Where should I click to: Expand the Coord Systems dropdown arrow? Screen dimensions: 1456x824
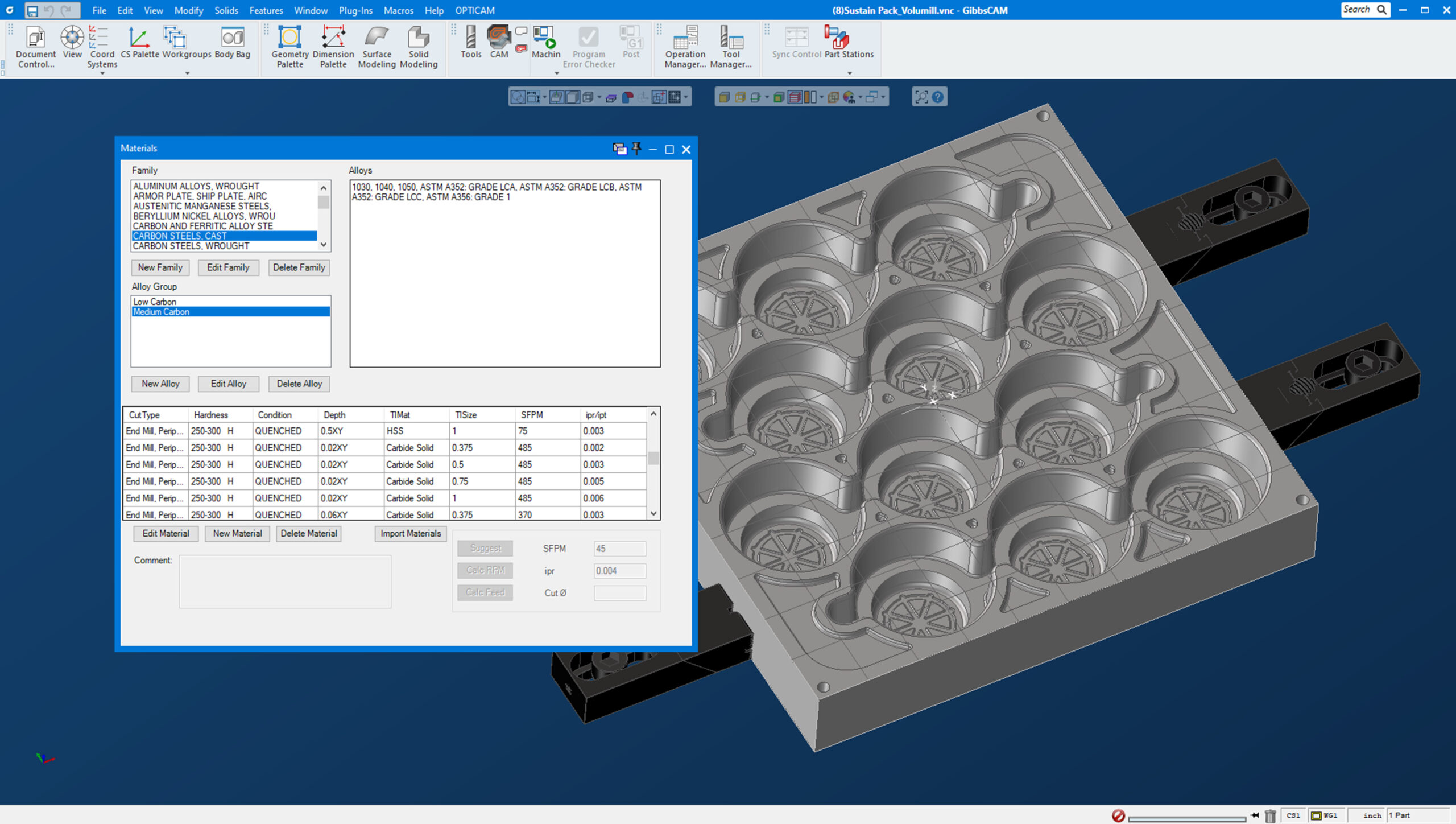pyautogui.click(x=102, y=73)
